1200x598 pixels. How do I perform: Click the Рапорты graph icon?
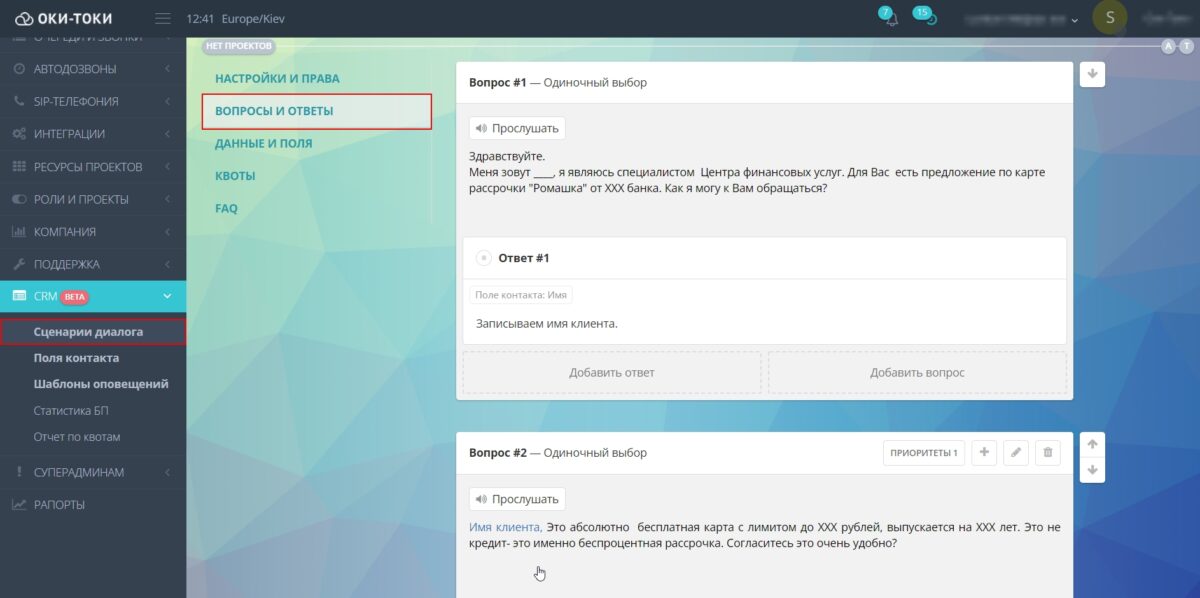click(x=19, y=505)
